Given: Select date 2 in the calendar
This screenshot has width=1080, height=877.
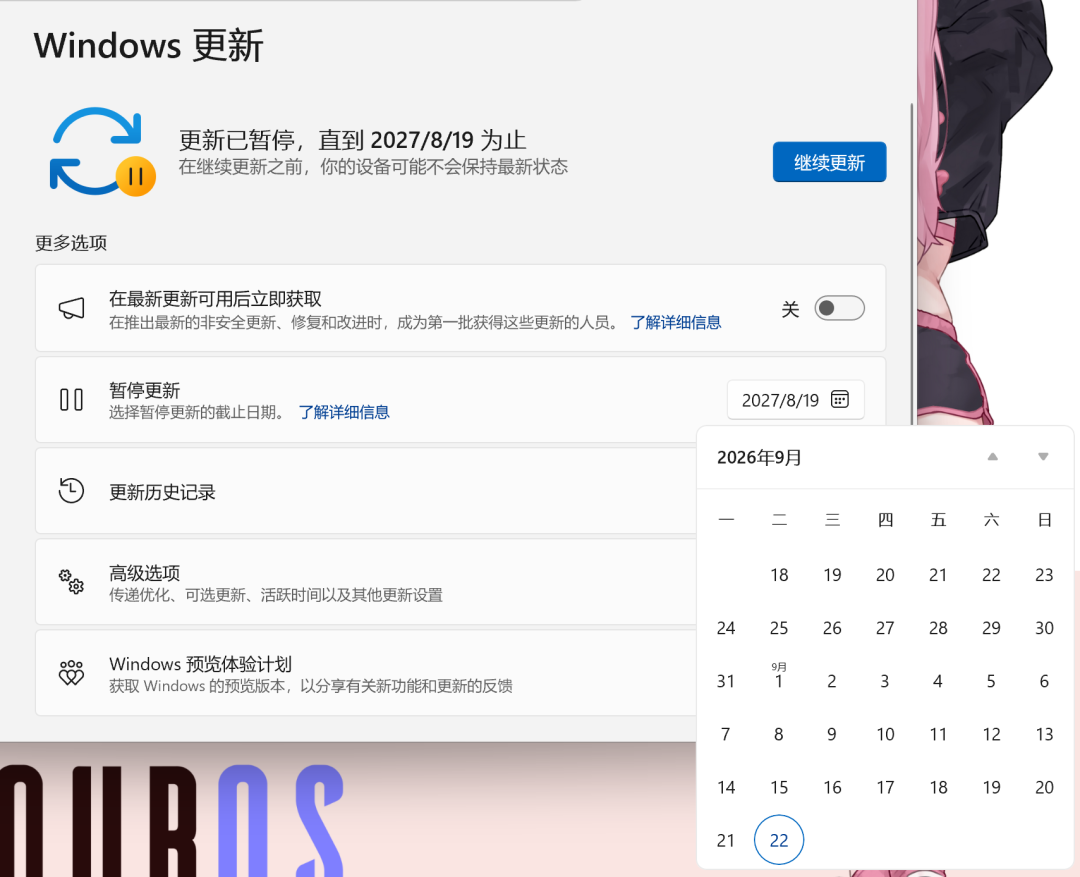Looking at the screenshot, I should (832, 681).
